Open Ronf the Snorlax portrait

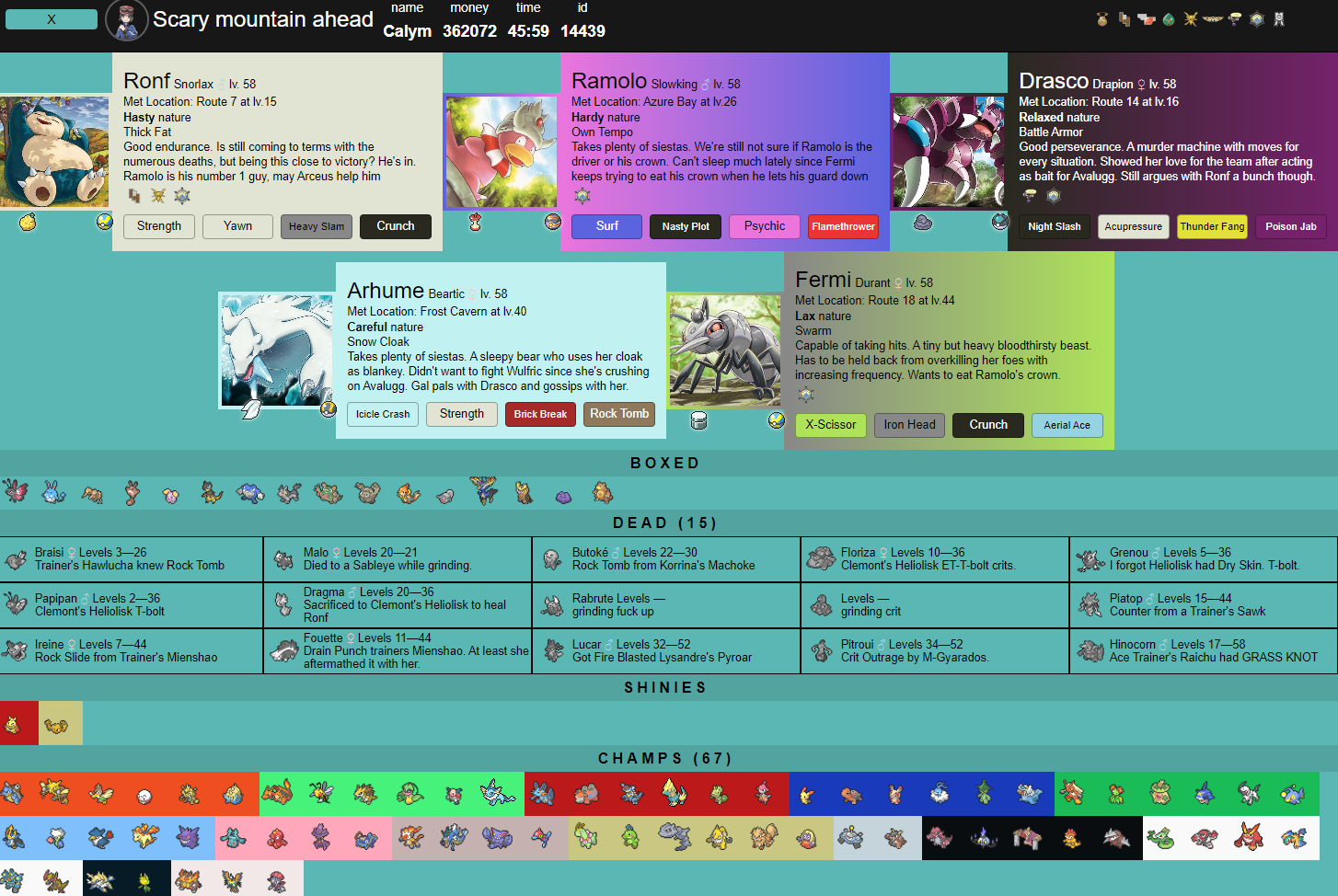tap(54, 152)
